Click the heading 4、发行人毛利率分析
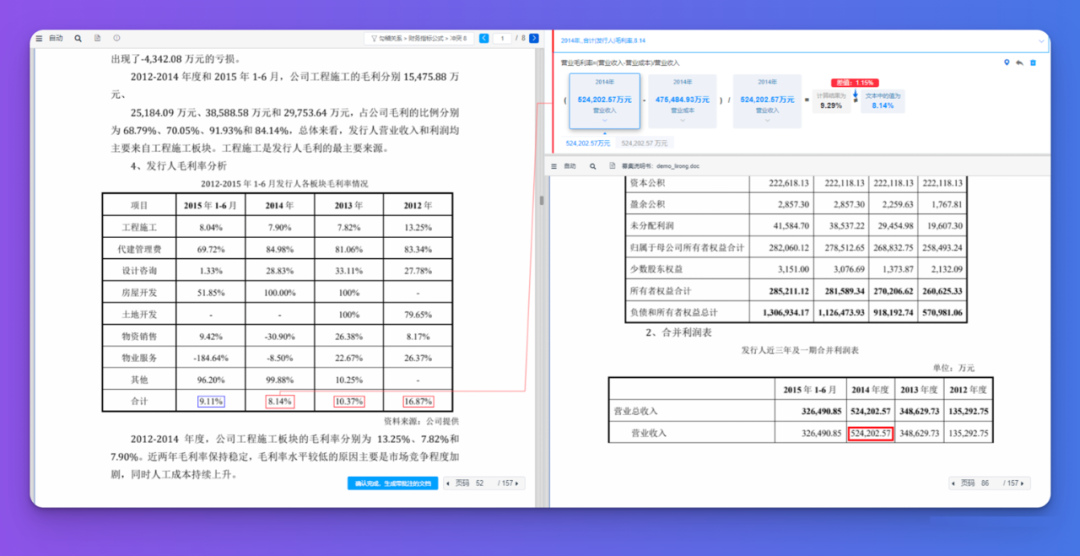The width and height of the screenshot is (1080, 556). pos(177,166)
